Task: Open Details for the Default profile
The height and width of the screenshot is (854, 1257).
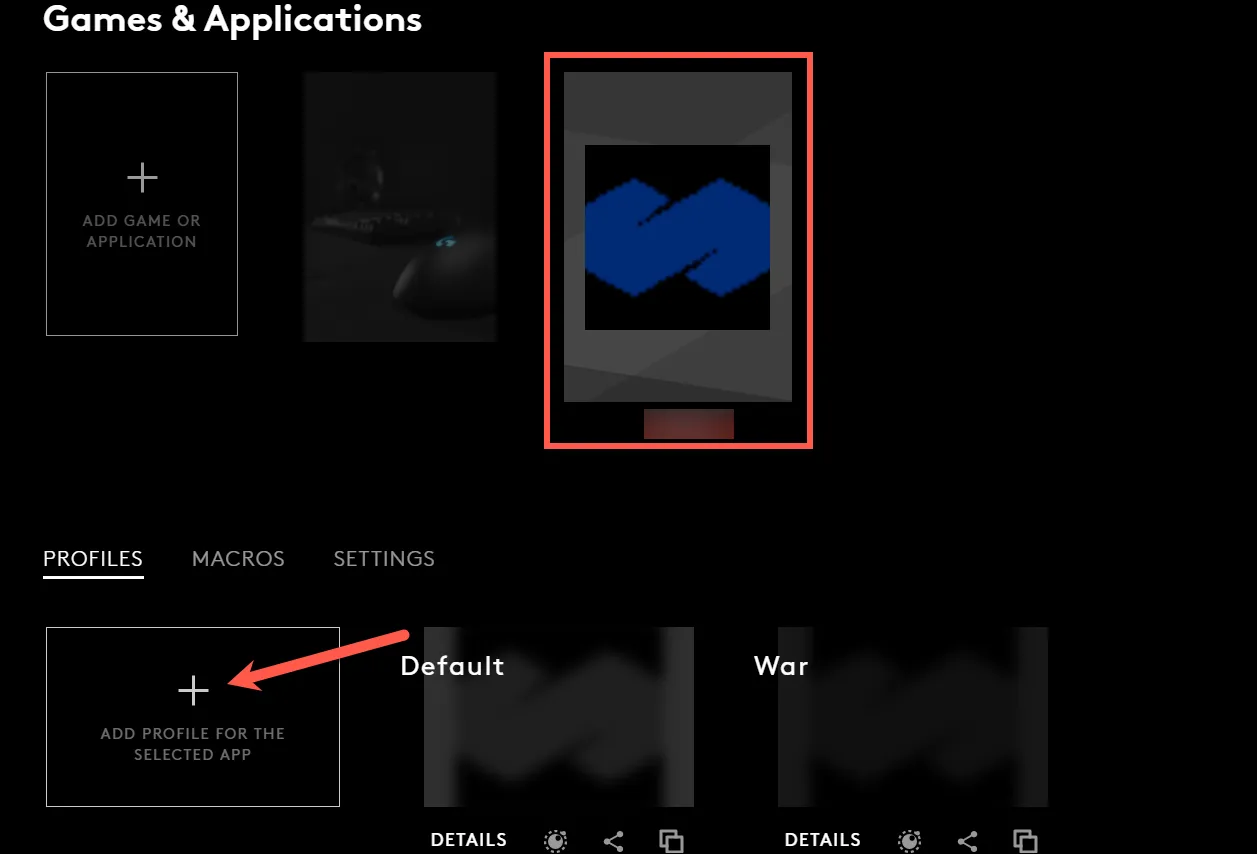Action: pyautogui.click(x=469, y=840)
